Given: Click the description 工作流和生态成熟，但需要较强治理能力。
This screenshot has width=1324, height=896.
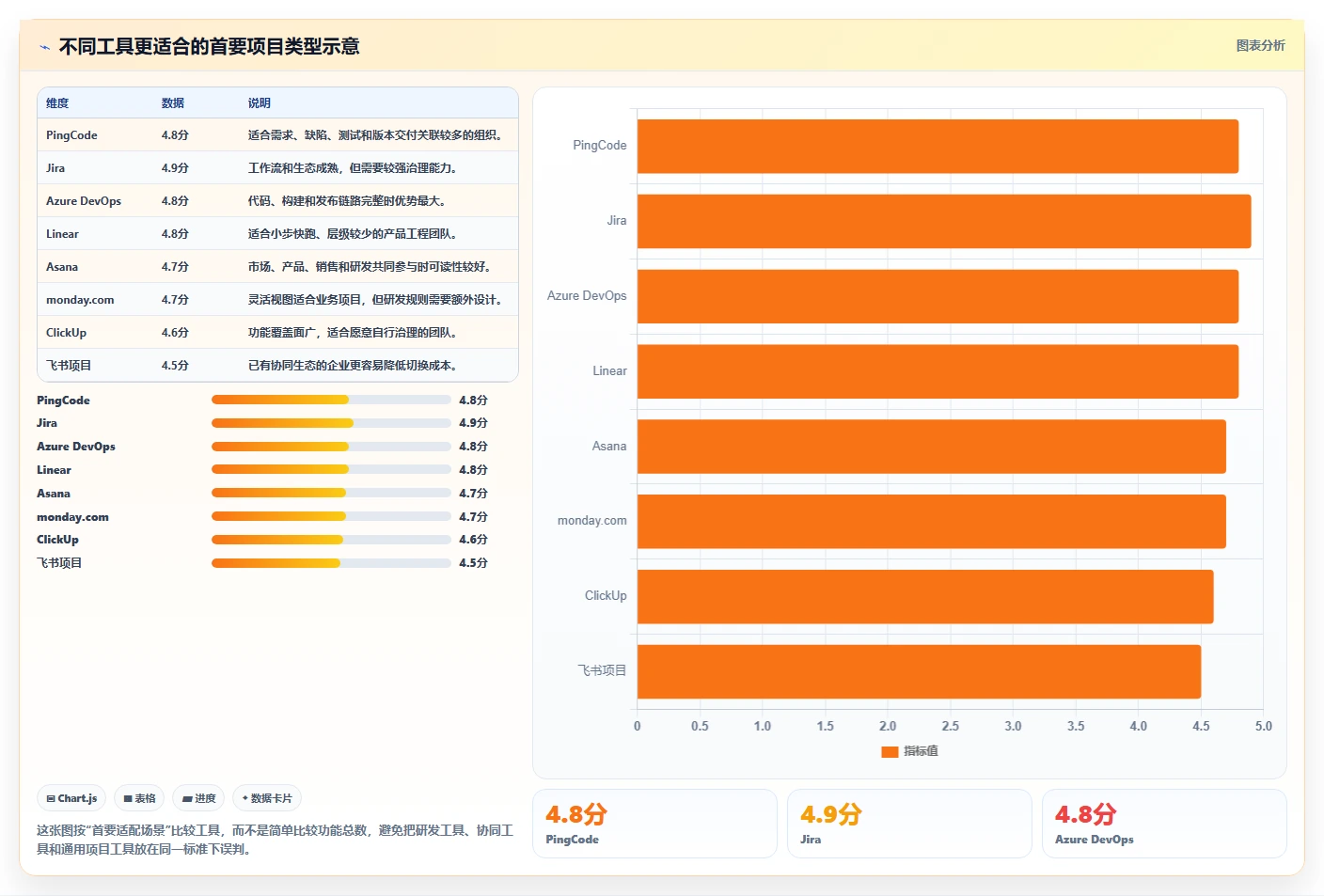Looking at the screenshot, I should (x=355, y=168).
